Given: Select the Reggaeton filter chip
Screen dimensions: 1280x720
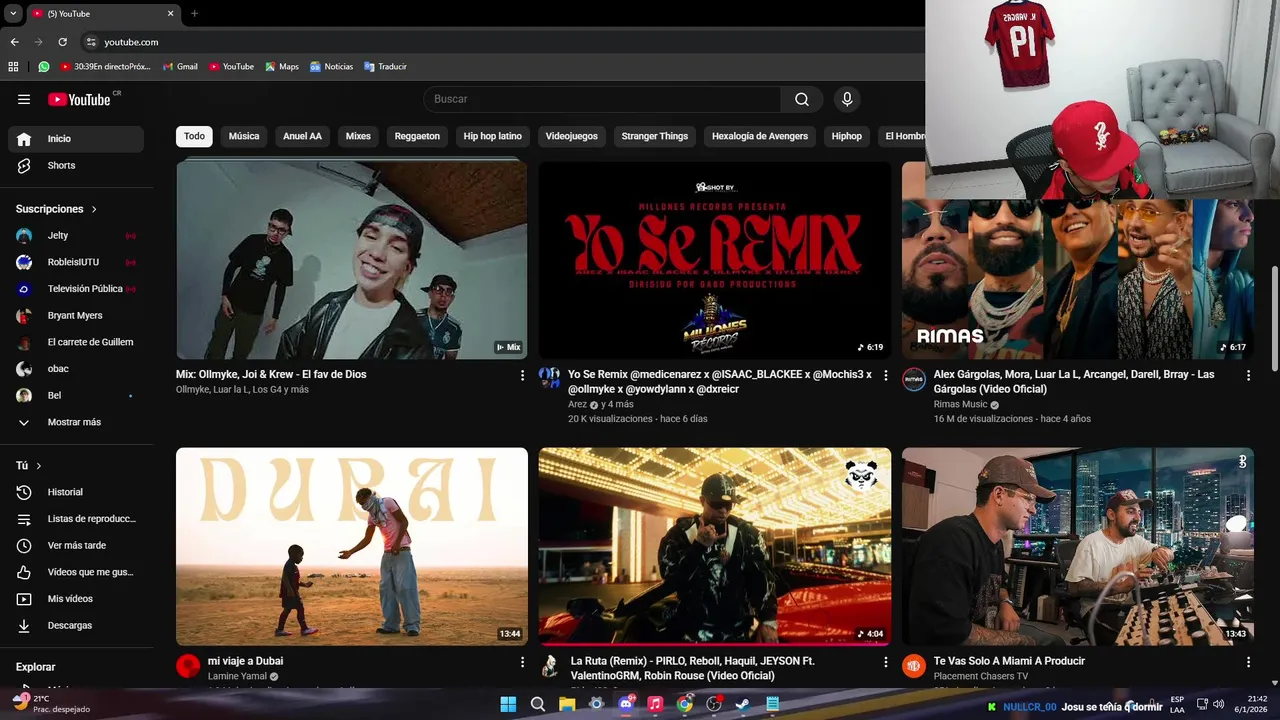Looking at the screenshot, I should pos(417,136).
